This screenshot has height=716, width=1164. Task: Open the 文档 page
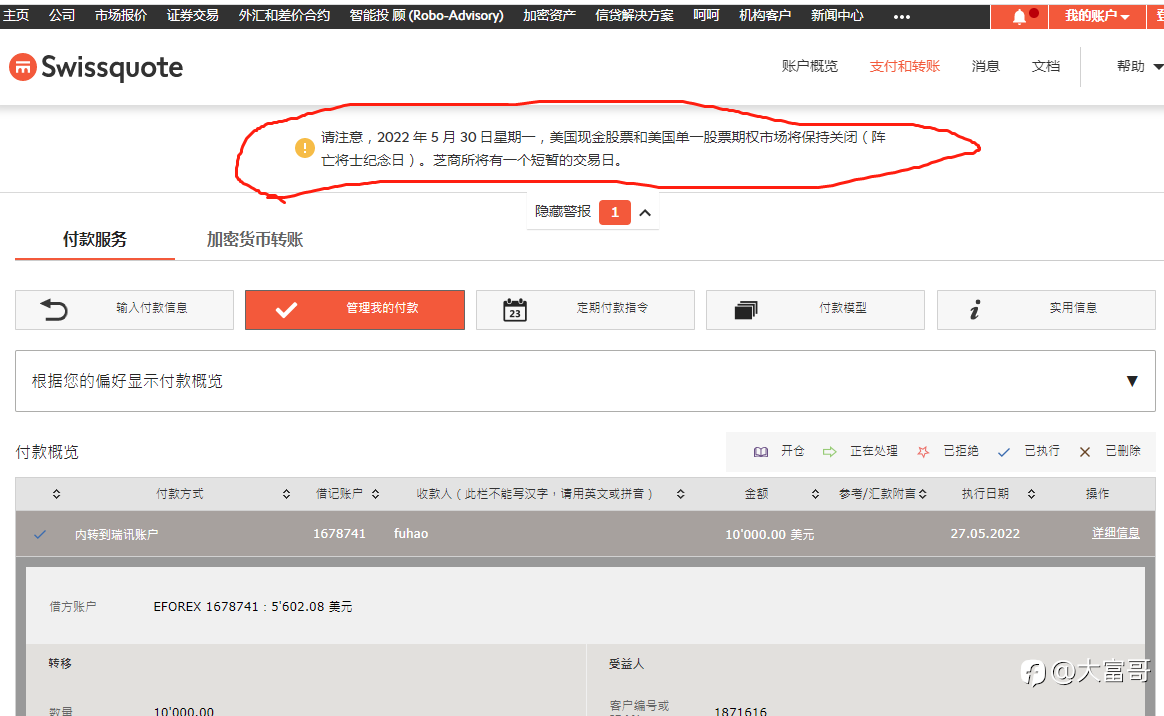pyautogui.click(x=1045, y=66)
